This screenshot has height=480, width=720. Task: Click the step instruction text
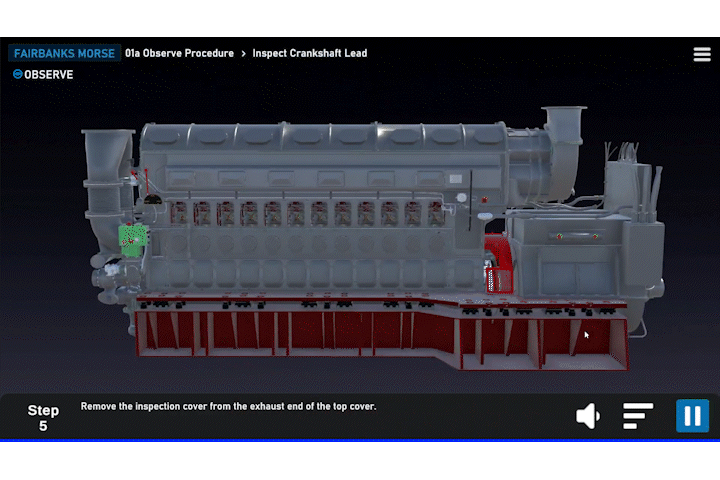[x=228, y=407]
